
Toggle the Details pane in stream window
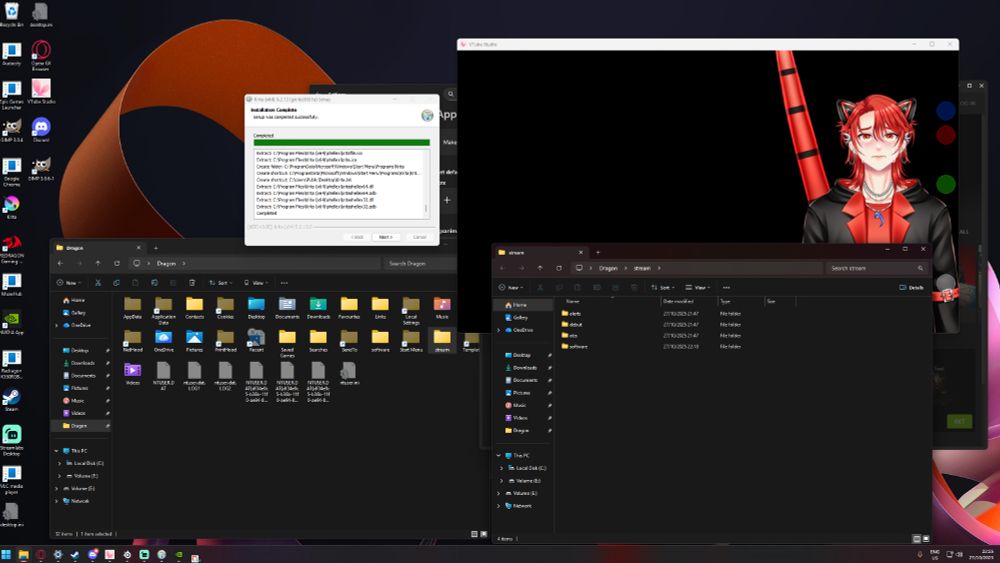point(911,288)
